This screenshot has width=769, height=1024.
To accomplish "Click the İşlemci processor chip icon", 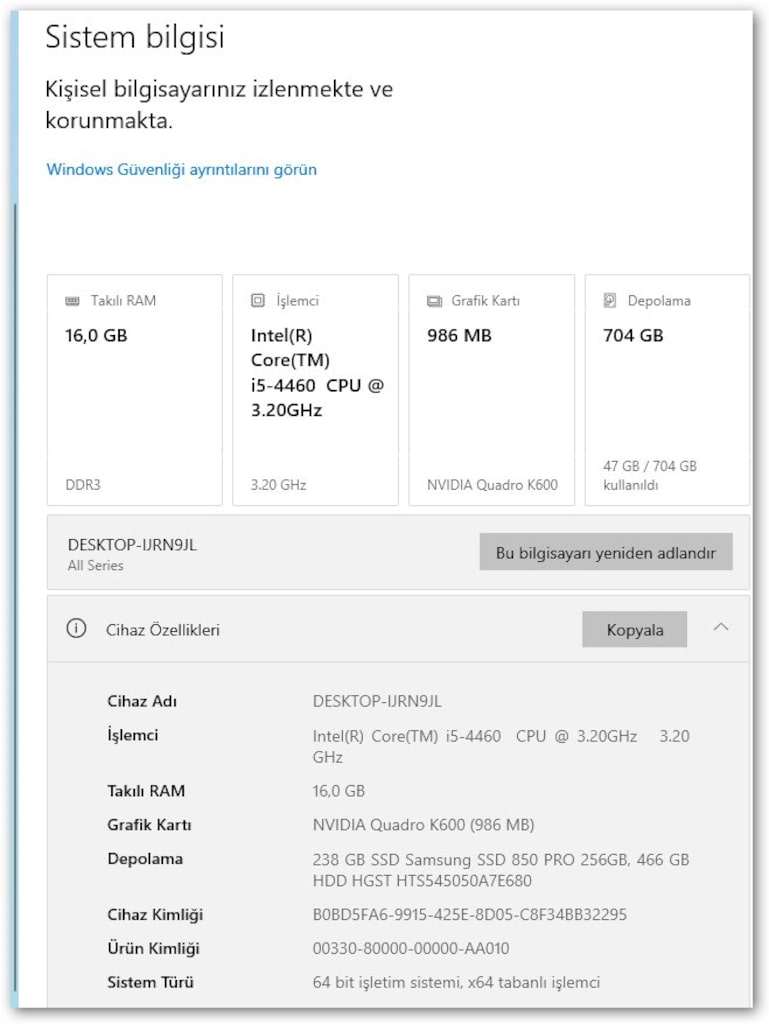I will [258, 300].
